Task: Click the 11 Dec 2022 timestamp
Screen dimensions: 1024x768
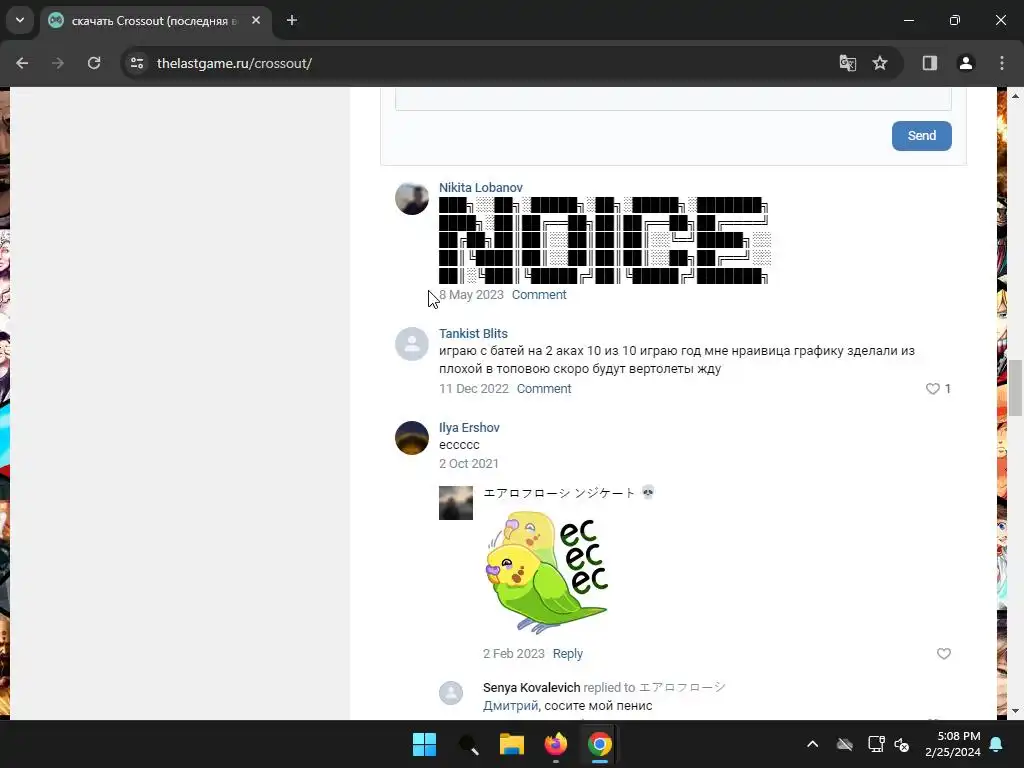Action: coord(473,389)
